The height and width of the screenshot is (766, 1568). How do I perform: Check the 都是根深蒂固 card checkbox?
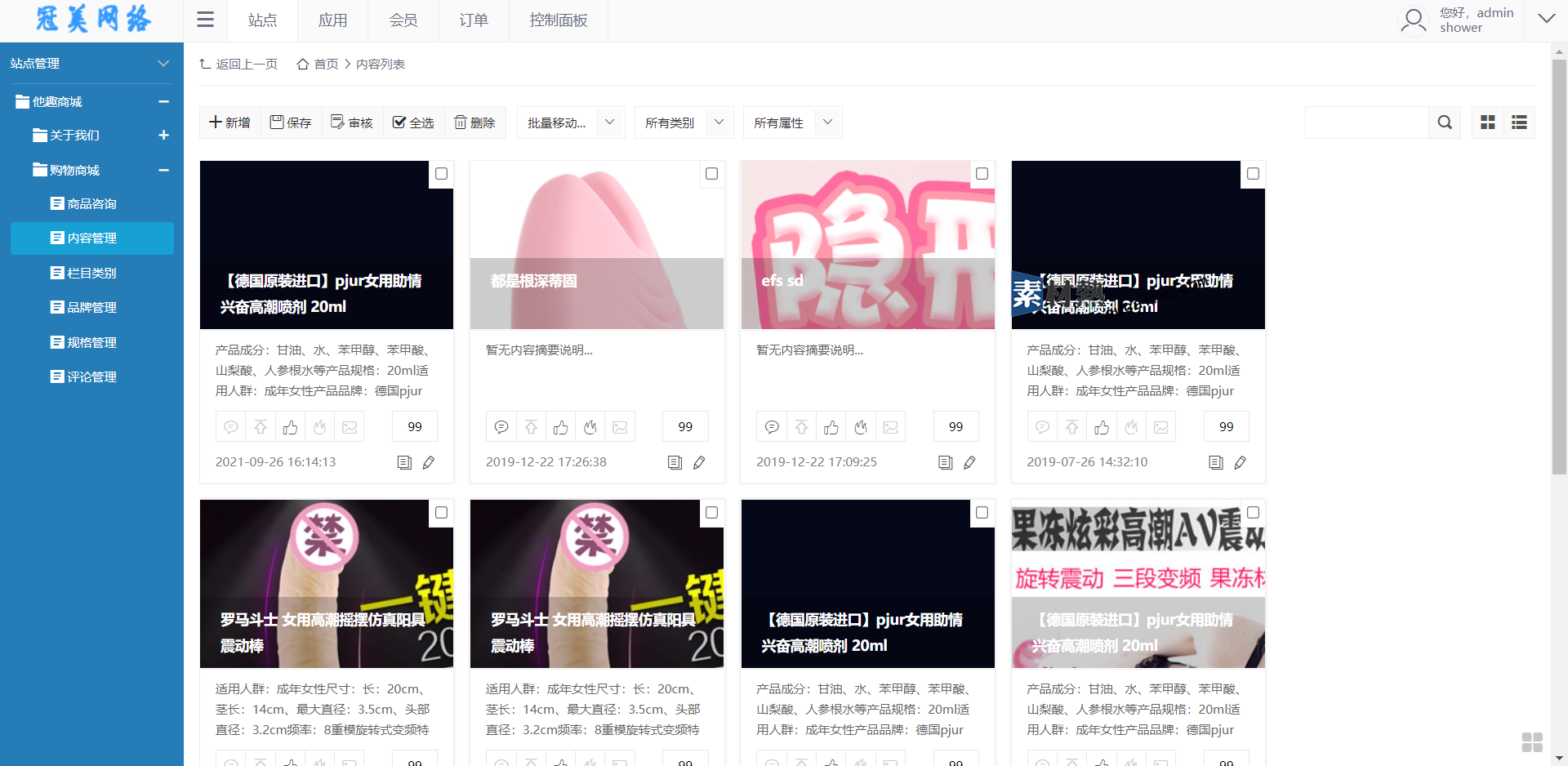pyautogui.click(x=711, y=173)
